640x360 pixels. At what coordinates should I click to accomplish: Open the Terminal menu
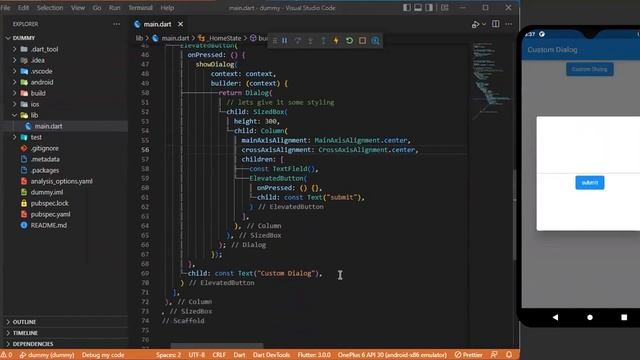pos(140,8)
